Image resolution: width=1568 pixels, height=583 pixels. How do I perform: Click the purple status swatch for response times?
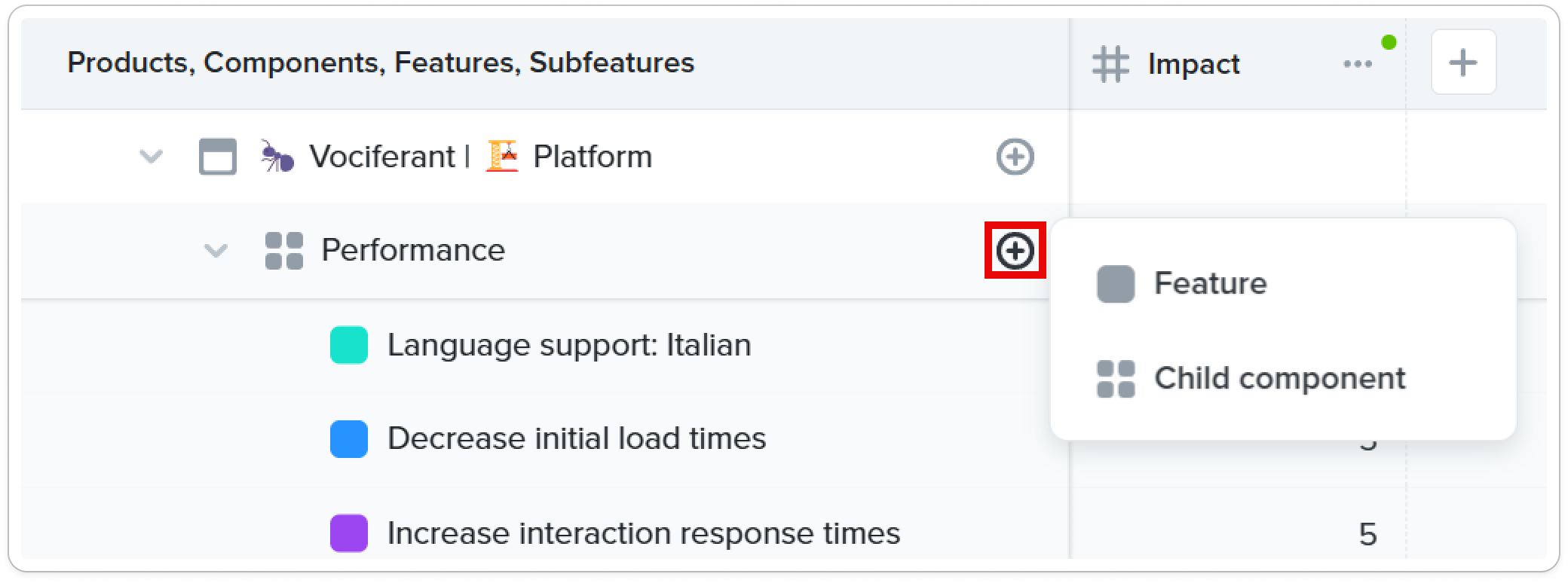(349, 533)
